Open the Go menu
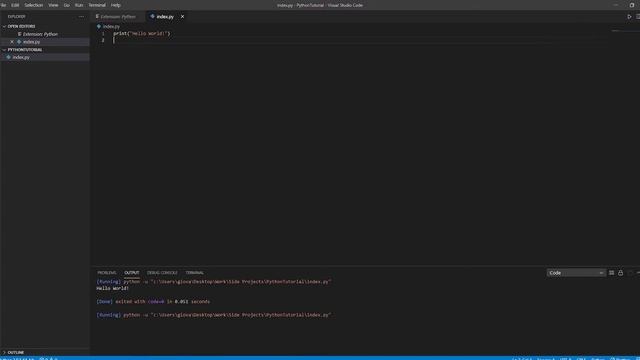Viewport: 640px width, 360px height. coord(67,5)
